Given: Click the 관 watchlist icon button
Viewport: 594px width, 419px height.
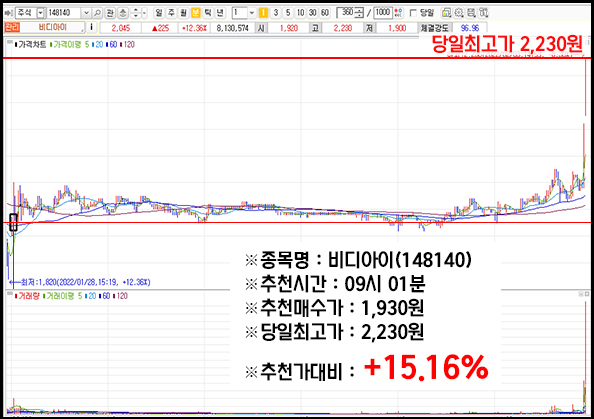Looking at the screenshot, I should (110, 13).
